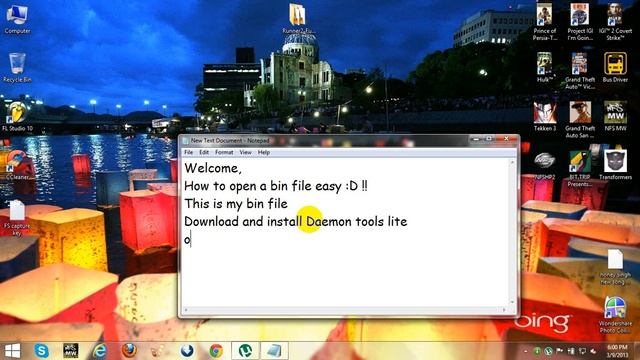The image size is (640, 360).
Task: Open the Help menu in Notepad
Action: tap(264, 152)
